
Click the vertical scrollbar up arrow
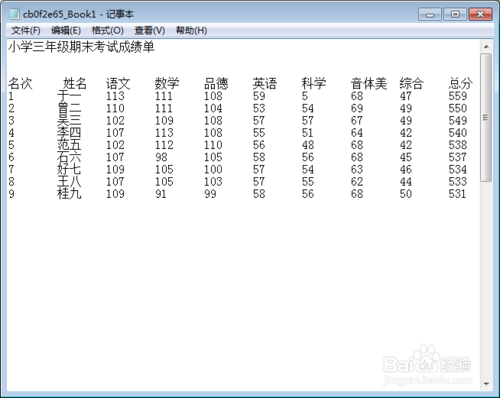[x=486, y=47]
